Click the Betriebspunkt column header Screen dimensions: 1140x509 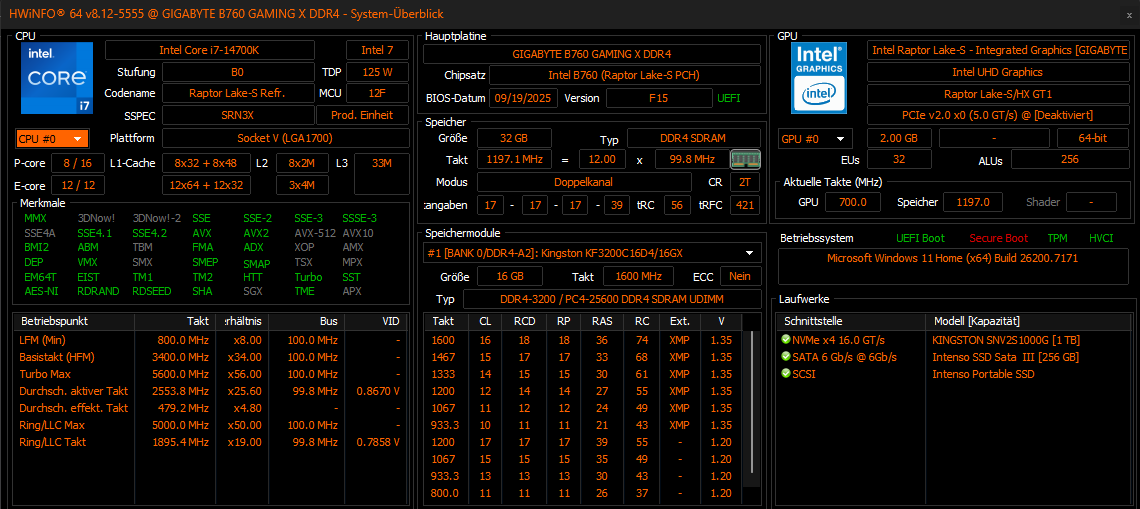tap(74, 321)
